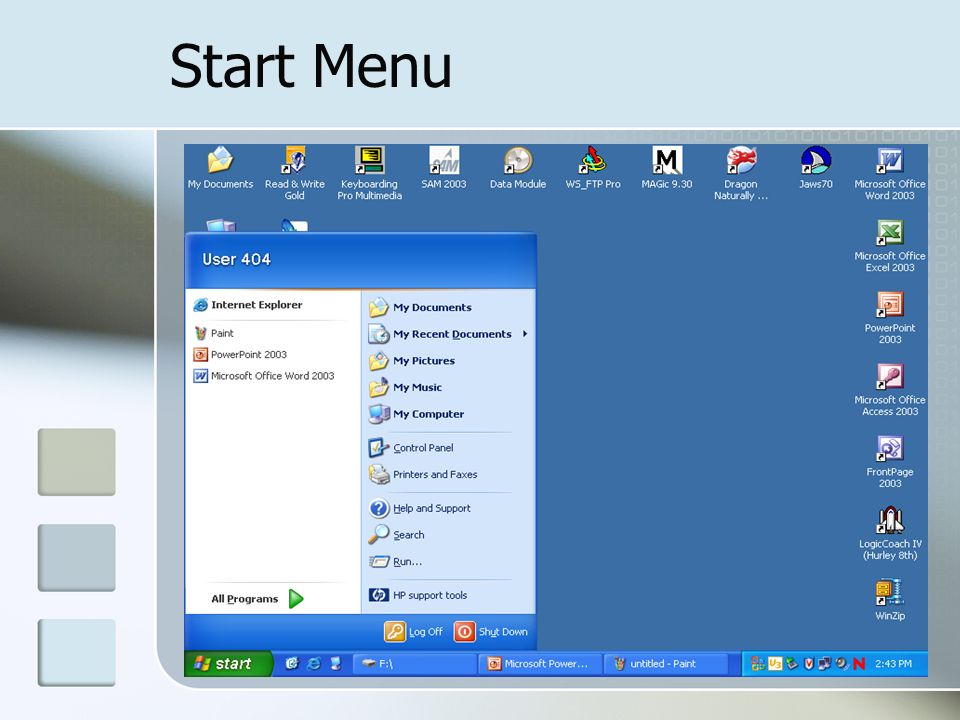
Task: Launch SAM 2003 desktop shortcut
Action: coord(443,167)
